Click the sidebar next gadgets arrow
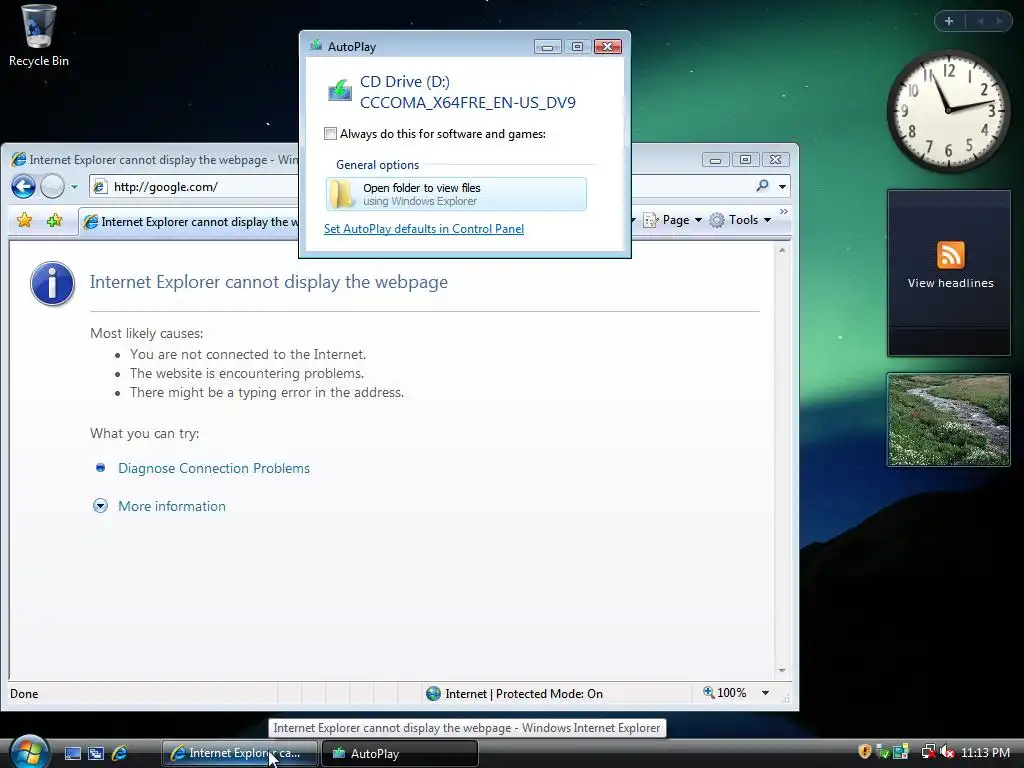 coord(999,21)
